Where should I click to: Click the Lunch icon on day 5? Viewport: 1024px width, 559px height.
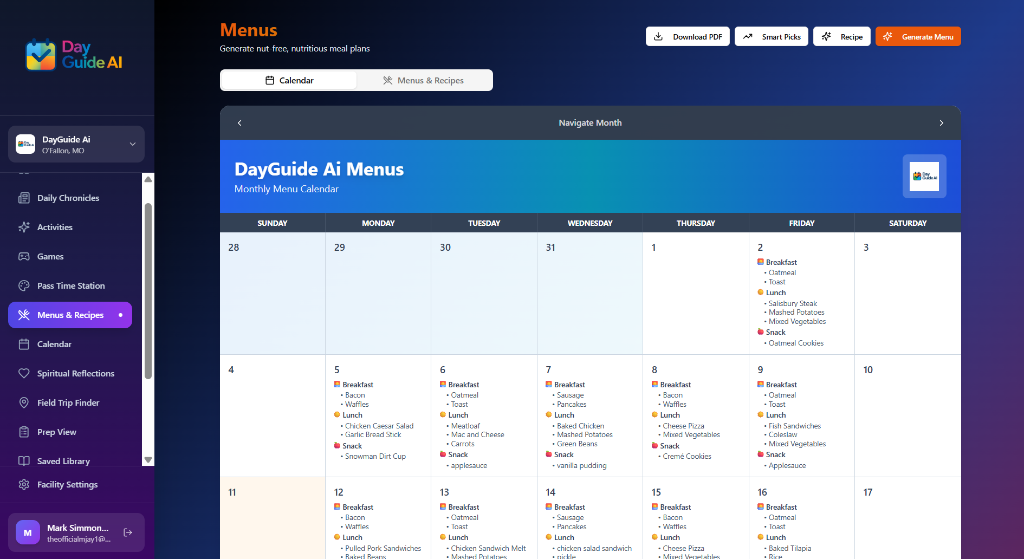(x=337, y=415)
